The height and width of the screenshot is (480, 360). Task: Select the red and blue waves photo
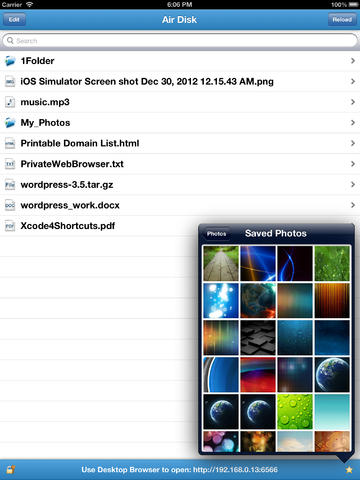[x=258, y=374]
